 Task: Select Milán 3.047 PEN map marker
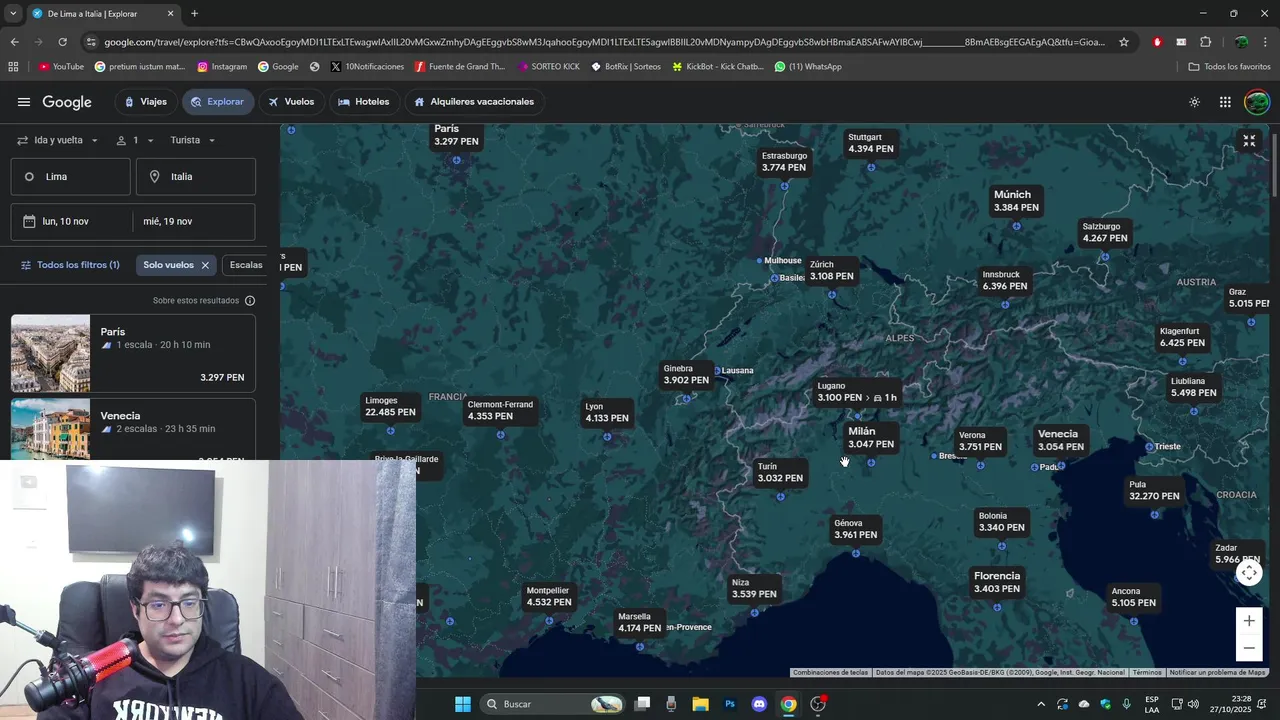(871, 438)
